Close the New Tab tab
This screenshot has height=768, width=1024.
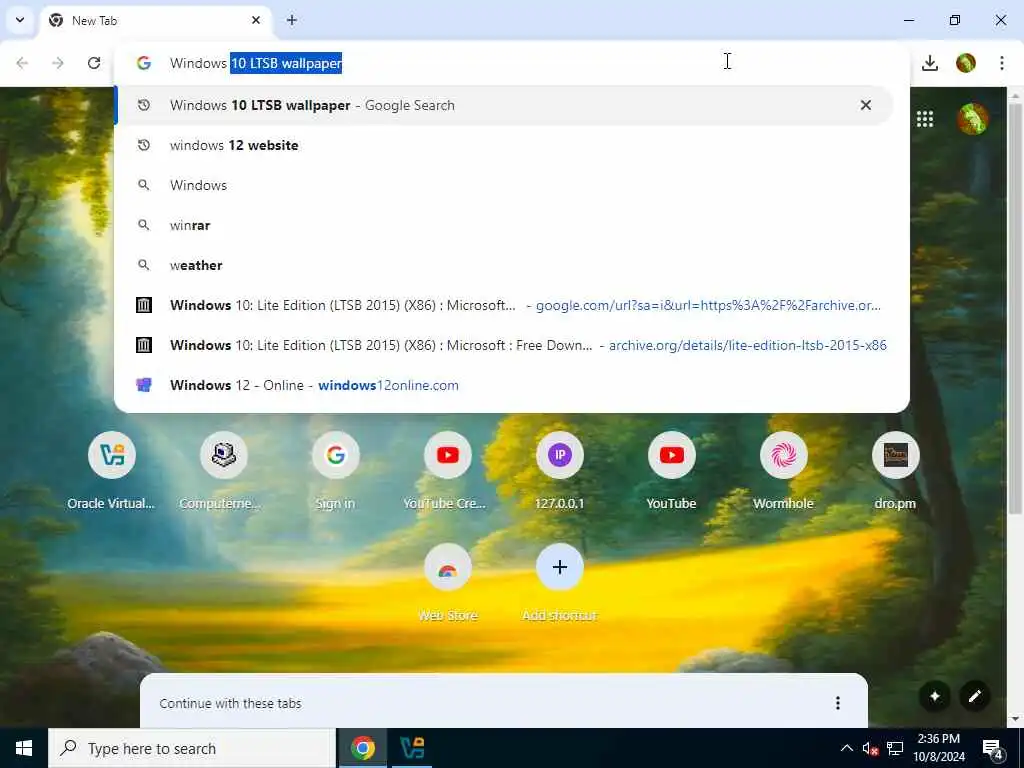point(256,20)
